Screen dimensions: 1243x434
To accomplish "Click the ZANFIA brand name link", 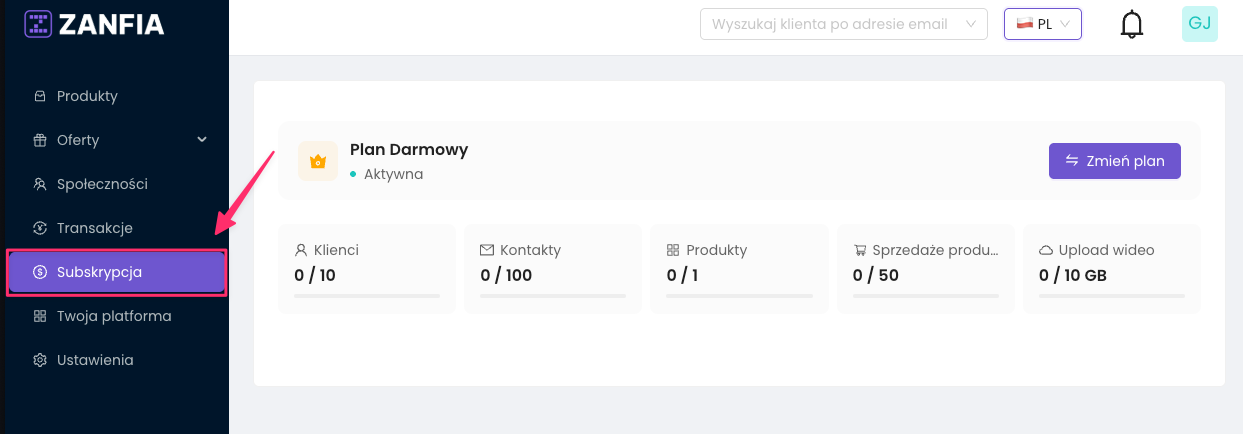I will tap(111, 24).
